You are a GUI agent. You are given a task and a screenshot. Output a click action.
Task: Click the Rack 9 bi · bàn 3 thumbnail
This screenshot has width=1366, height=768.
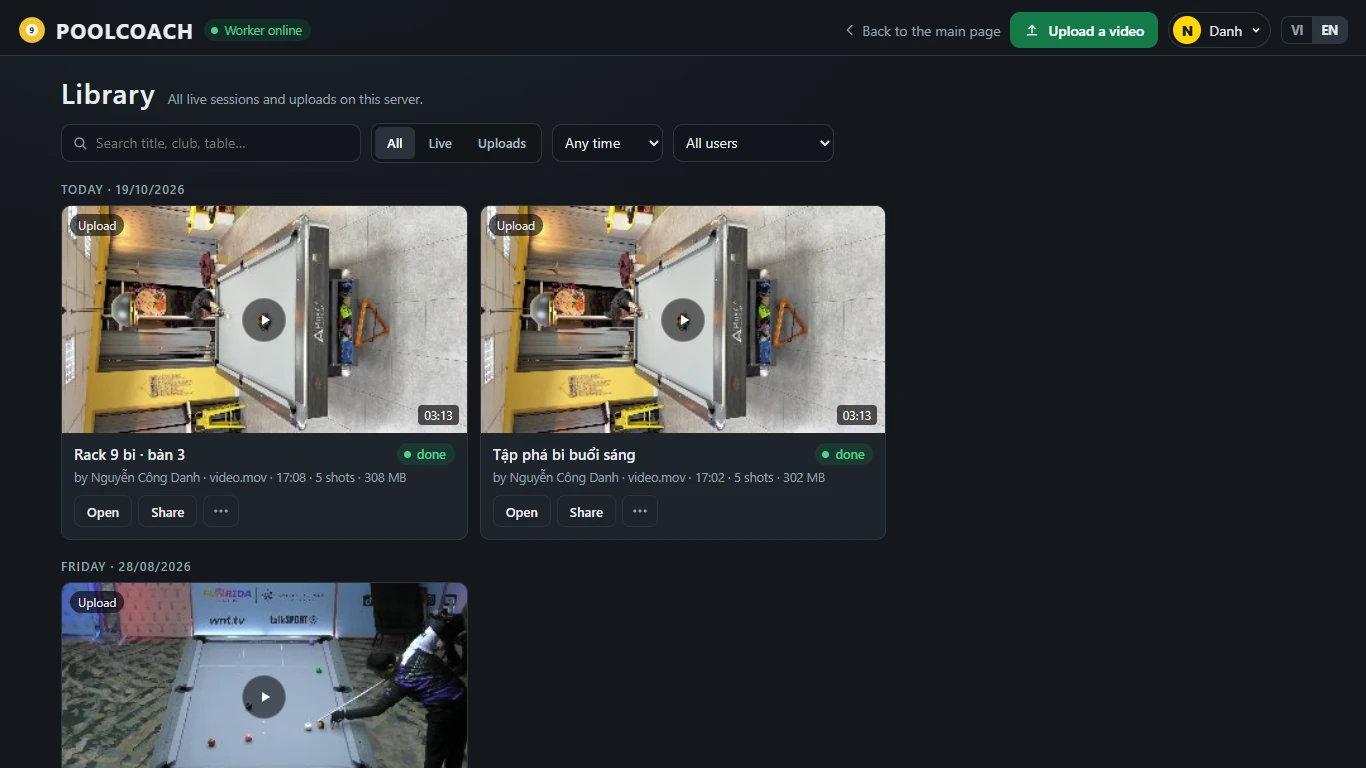click(264, 320)
